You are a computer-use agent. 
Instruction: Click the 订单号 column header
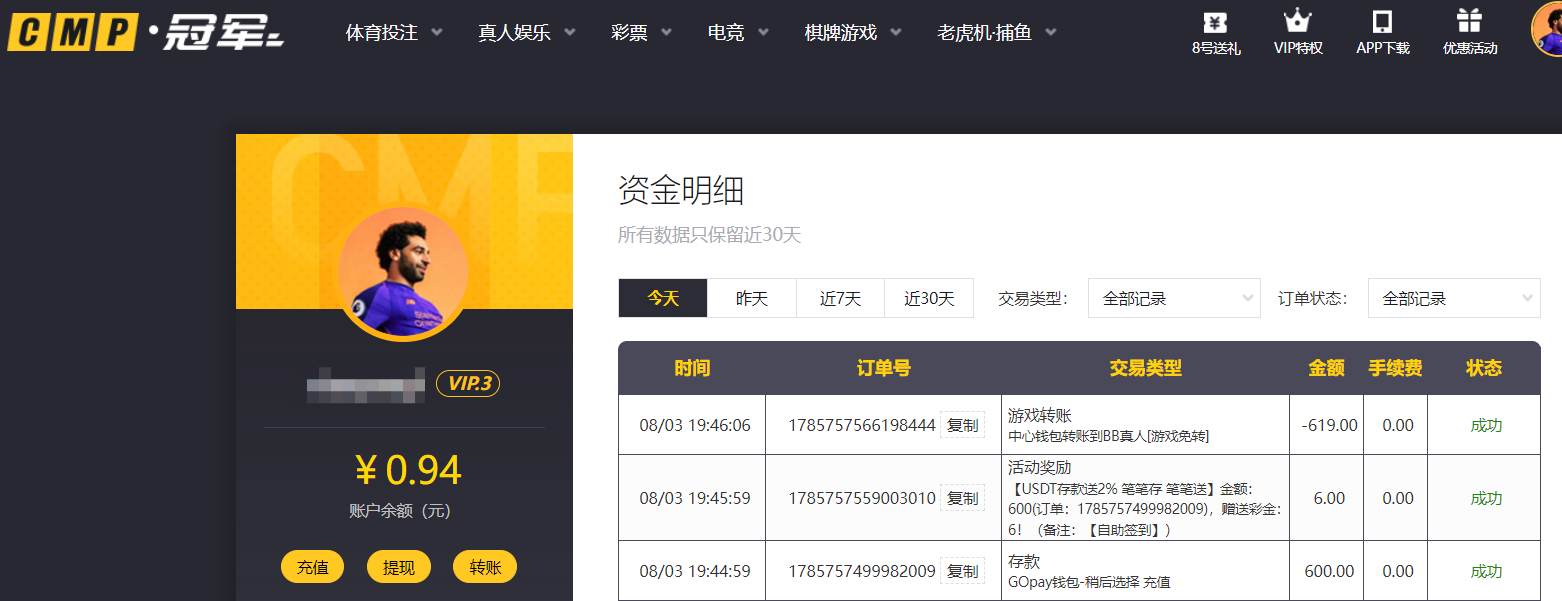884,368
